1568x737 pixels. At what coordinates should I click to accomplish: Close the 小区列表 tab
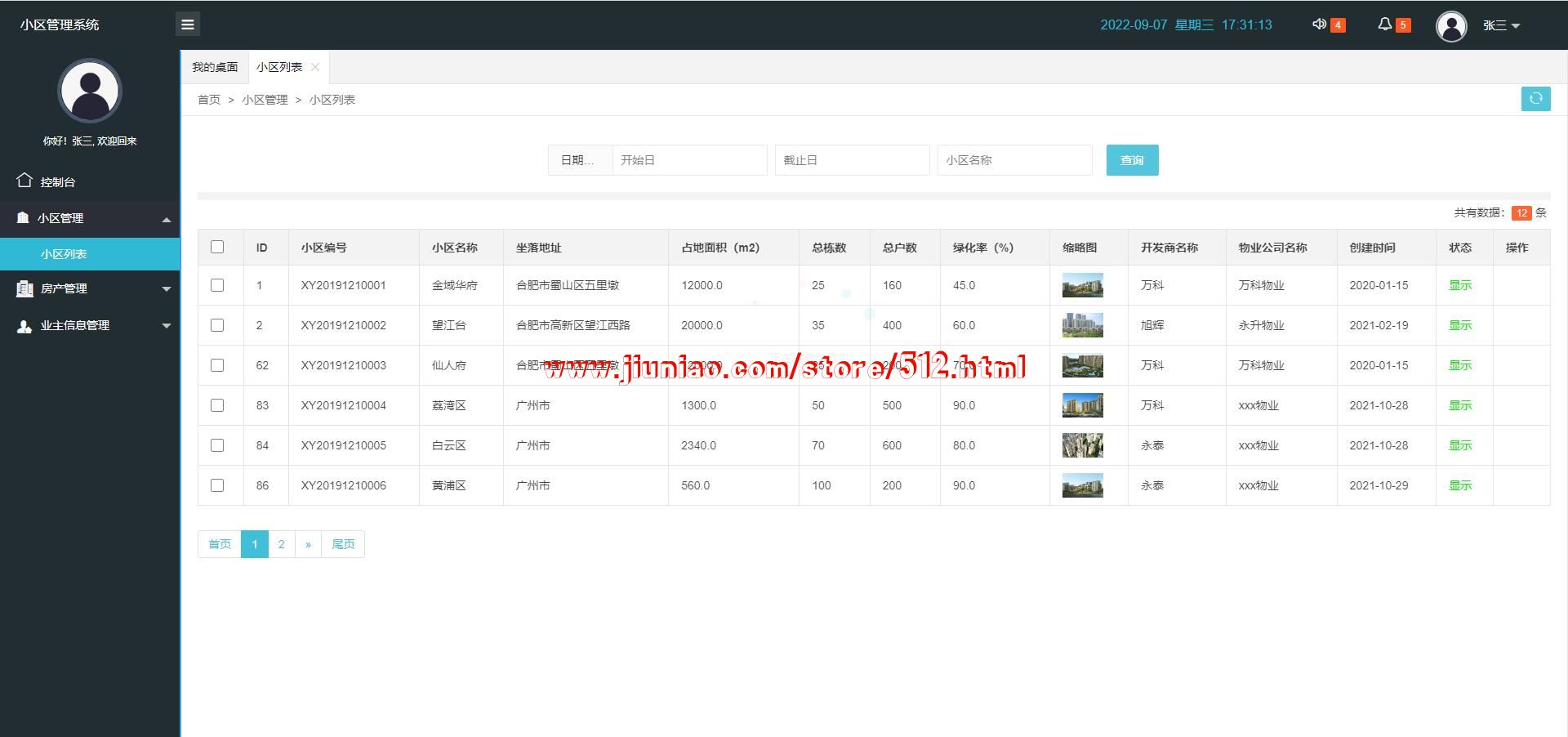coord(315,67)
